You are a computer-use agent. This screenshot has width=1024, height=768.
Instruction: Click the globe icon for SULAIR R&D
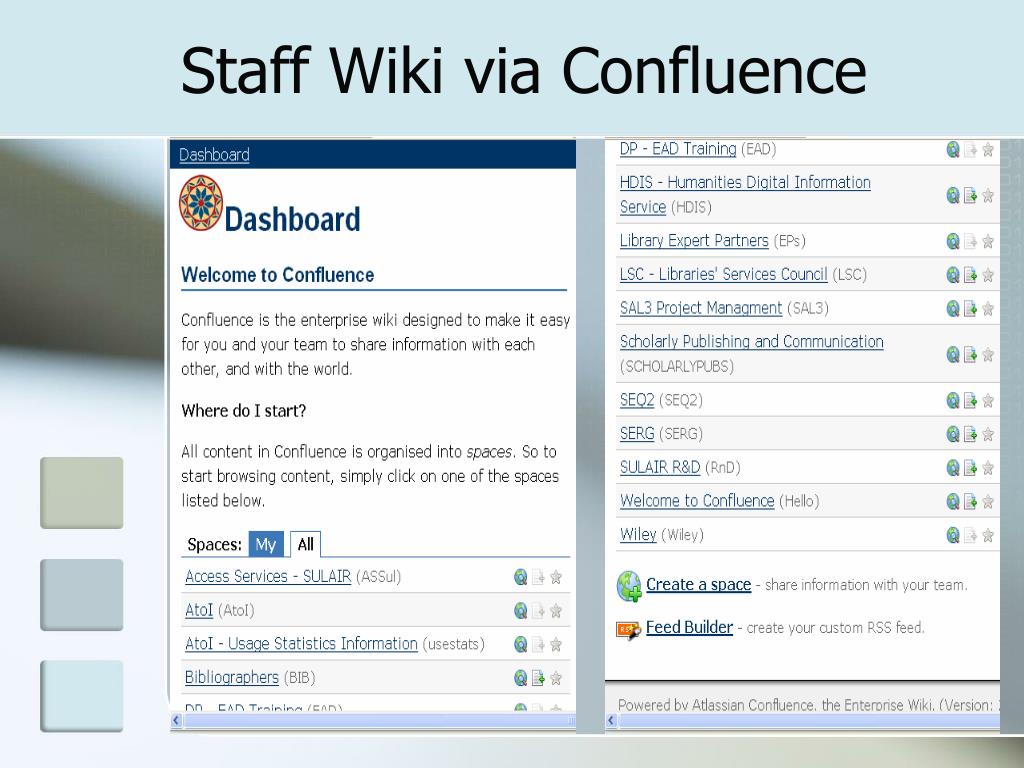click(x=953, y=468)
